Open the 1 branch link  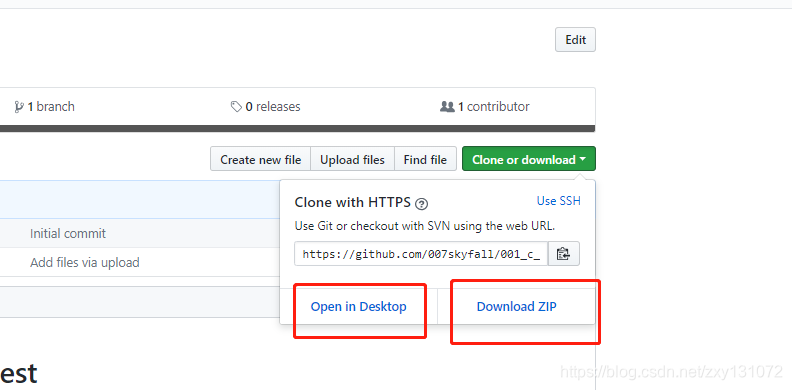click(44, 107)
